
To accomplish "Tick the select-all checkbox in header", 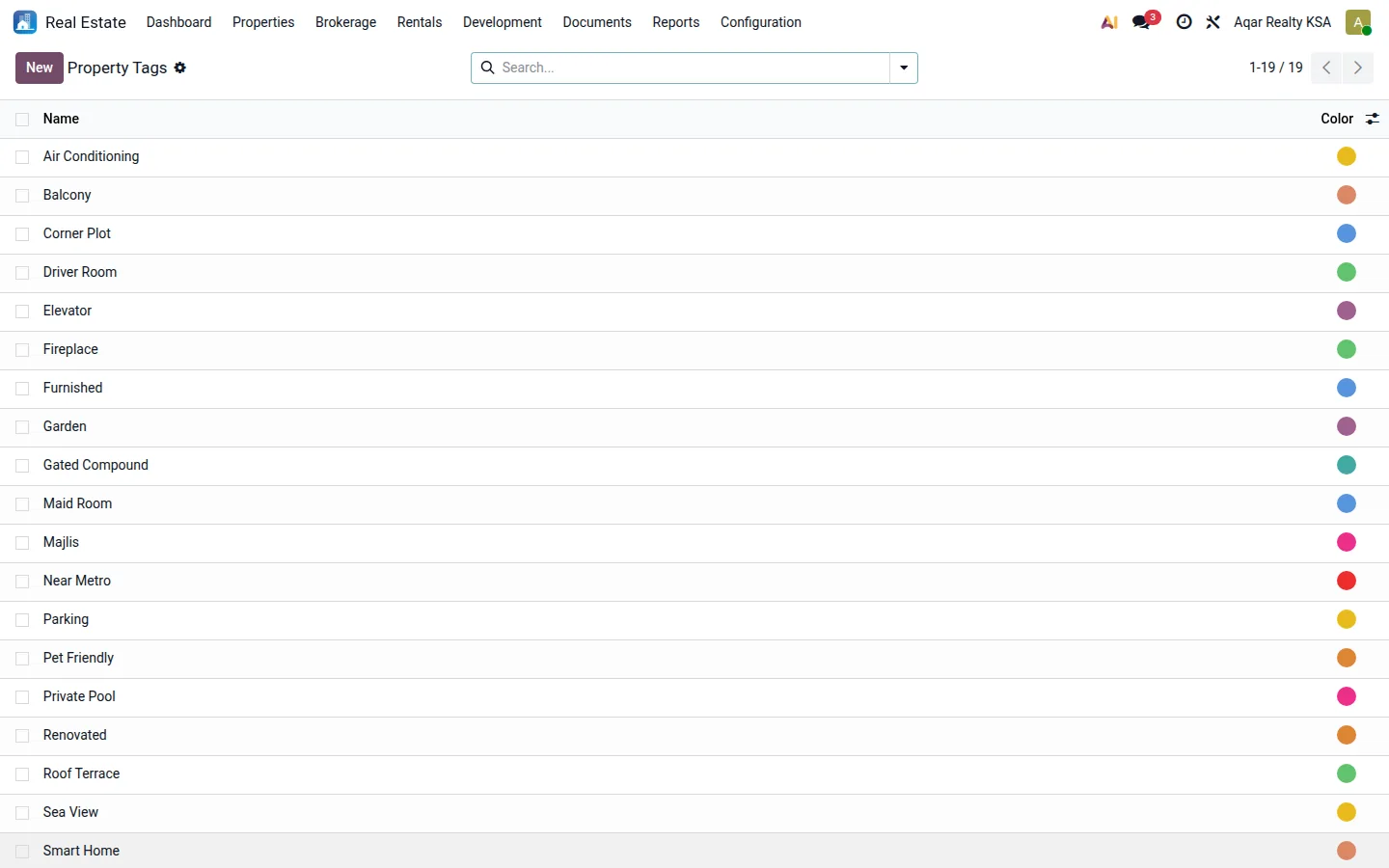I will pyautogui.click(x=22, y=120).
